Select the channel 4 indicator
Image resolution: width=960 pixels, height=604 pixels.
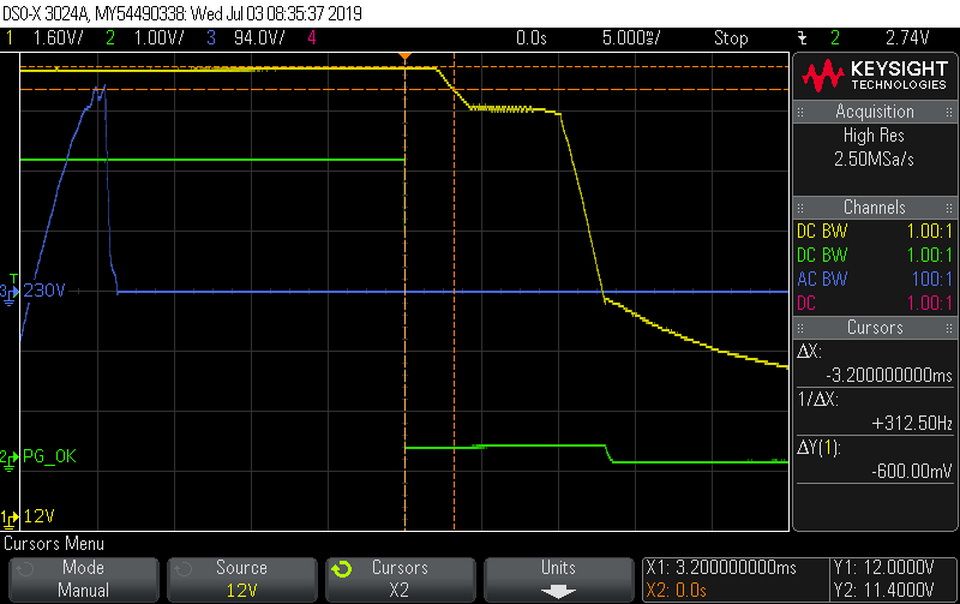pos(312,38)
